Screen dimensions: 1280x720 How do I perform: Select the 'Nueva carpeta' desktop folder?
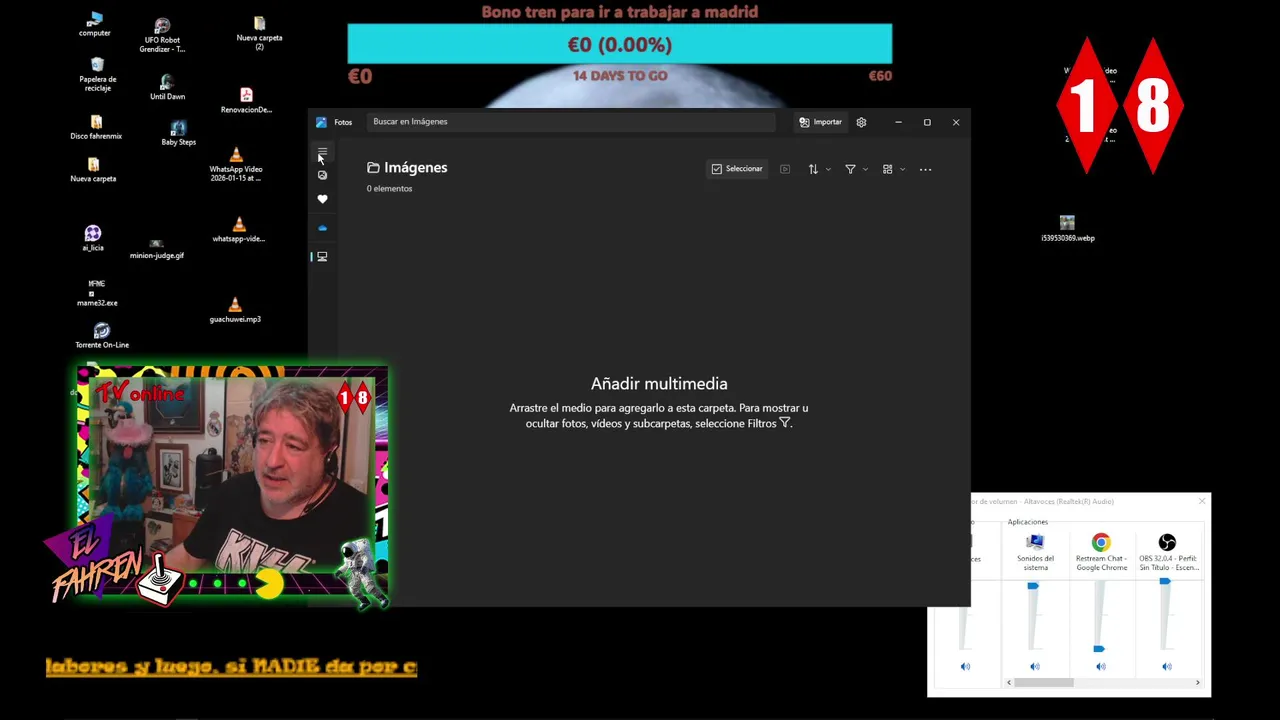coord(93,170)
